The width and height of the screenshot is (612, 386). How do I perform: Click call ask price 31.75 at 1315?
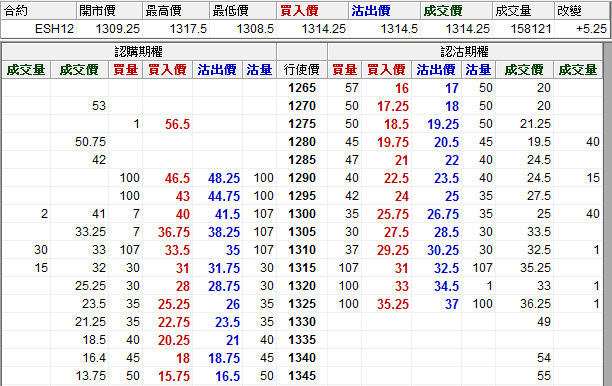[x=224, y=268]
